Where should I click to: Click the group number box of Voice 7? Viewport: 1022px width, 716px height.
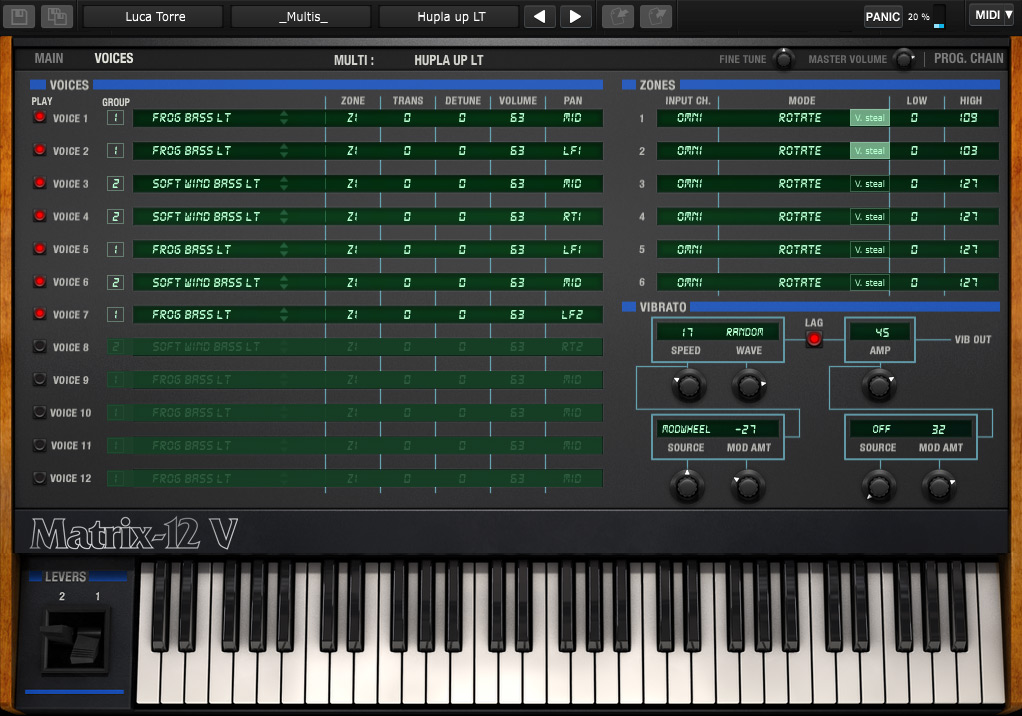pos(115,315)
